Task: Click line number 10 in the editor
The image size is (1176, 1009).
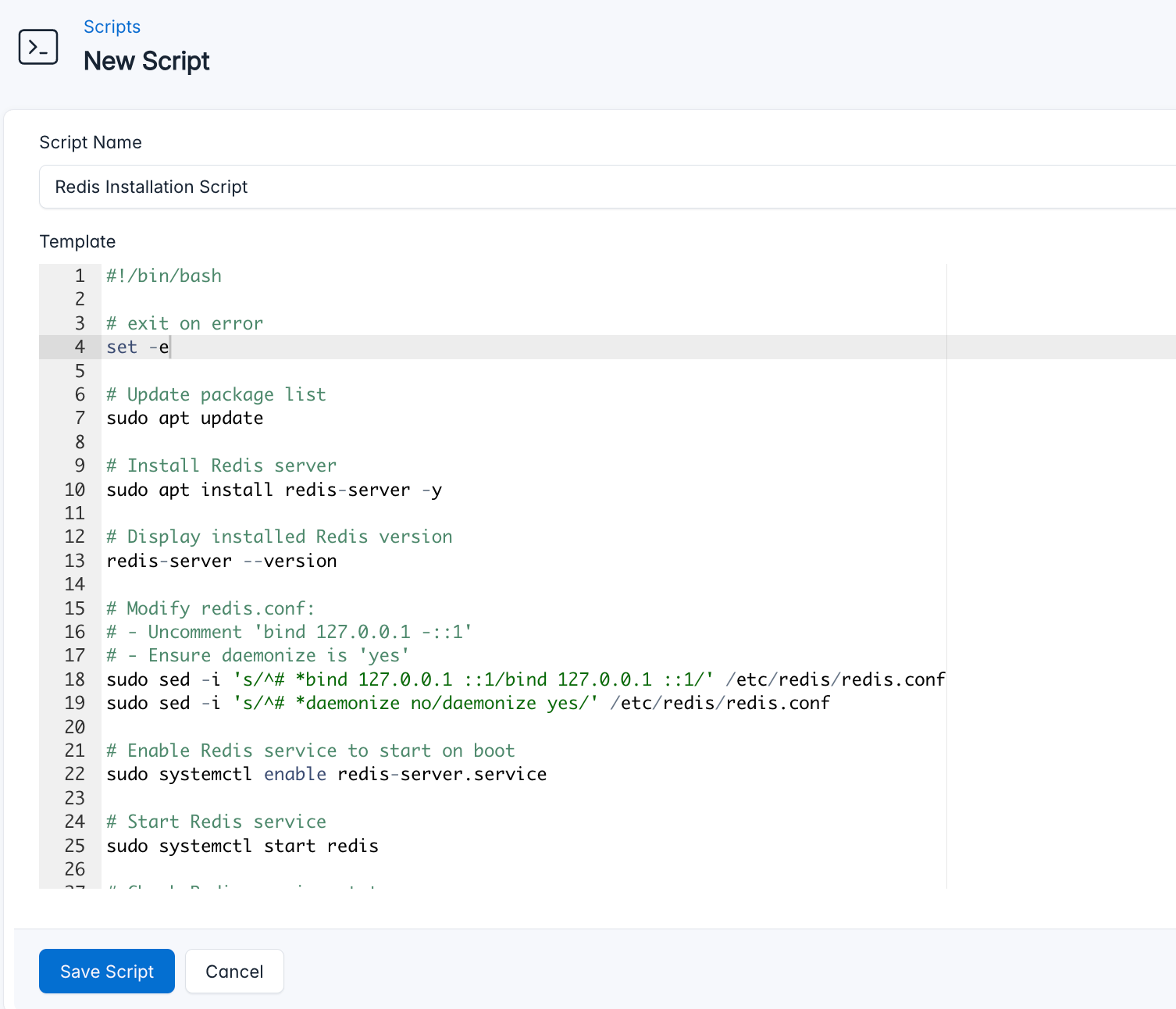Action: [74, 490]
